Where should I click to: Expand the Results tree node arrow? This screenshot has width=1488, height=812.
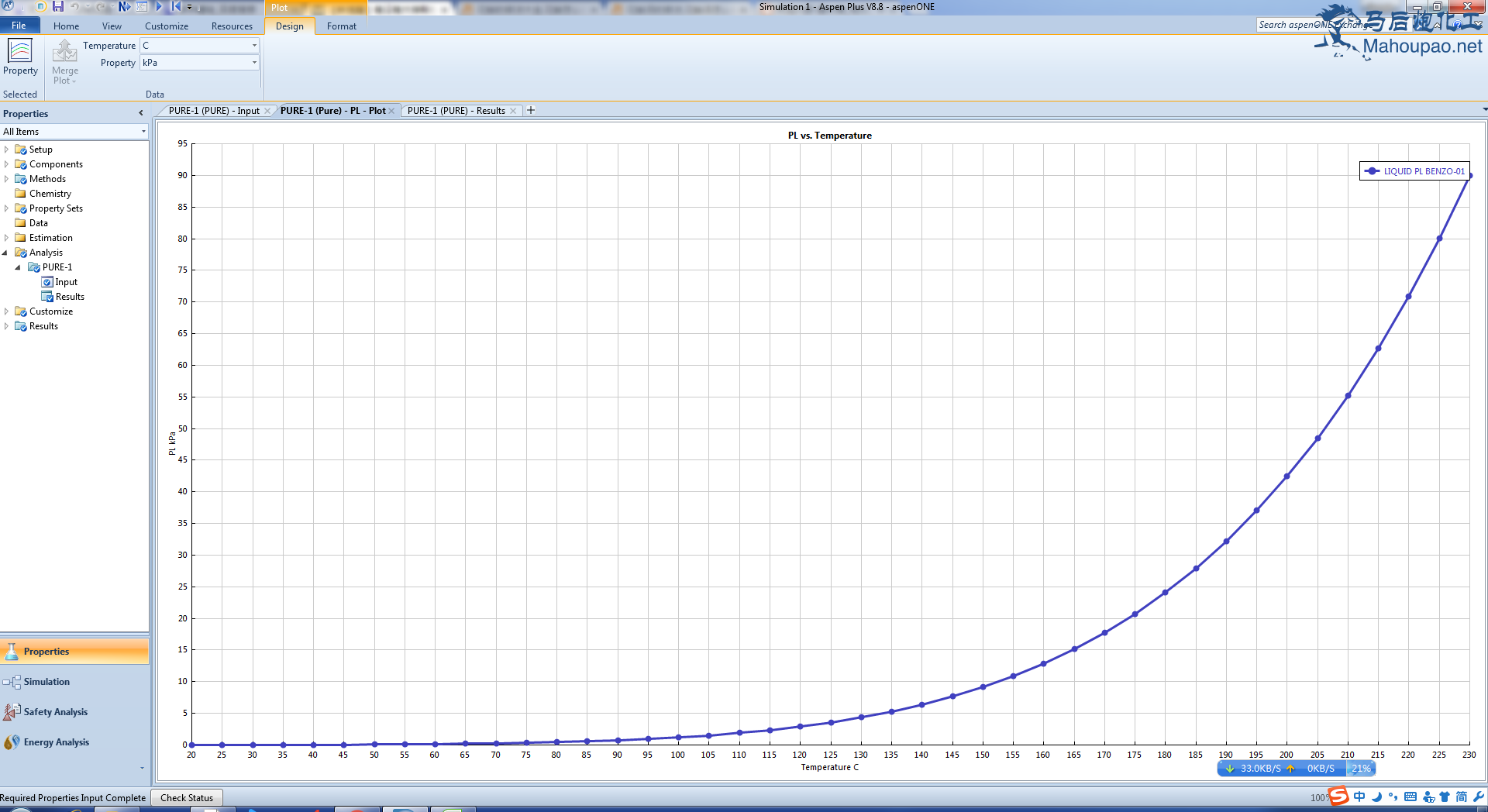7,326
